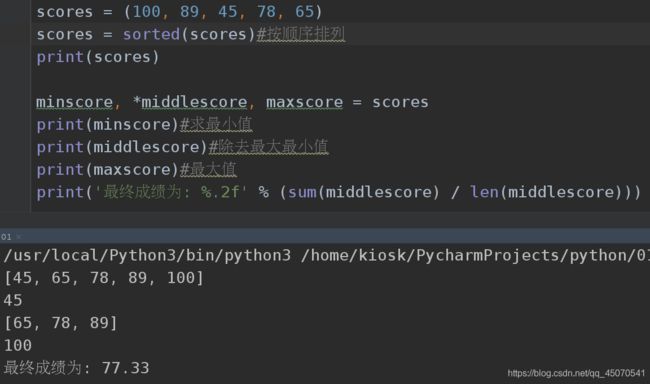This screenshot has width=650, height=384.
Task: Click the editor gutter beside the minscore line
Action: 15,102
